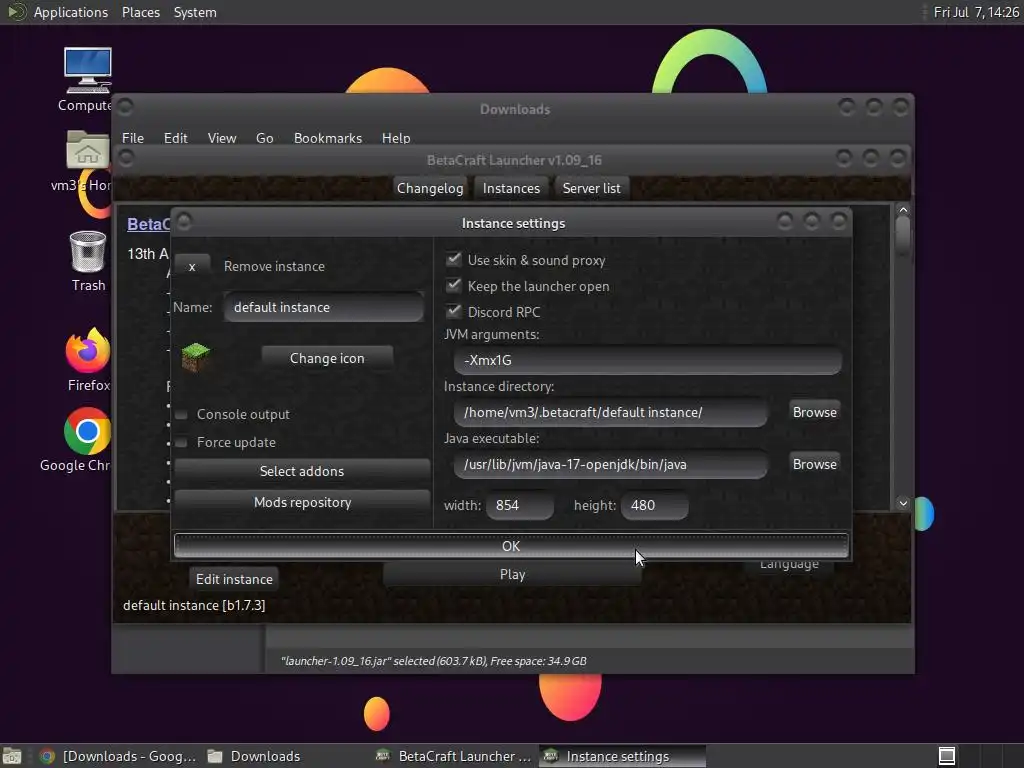1024x768 pixels.
Task: Enable the Force update checkbox
Action: [x=182, y=442]
